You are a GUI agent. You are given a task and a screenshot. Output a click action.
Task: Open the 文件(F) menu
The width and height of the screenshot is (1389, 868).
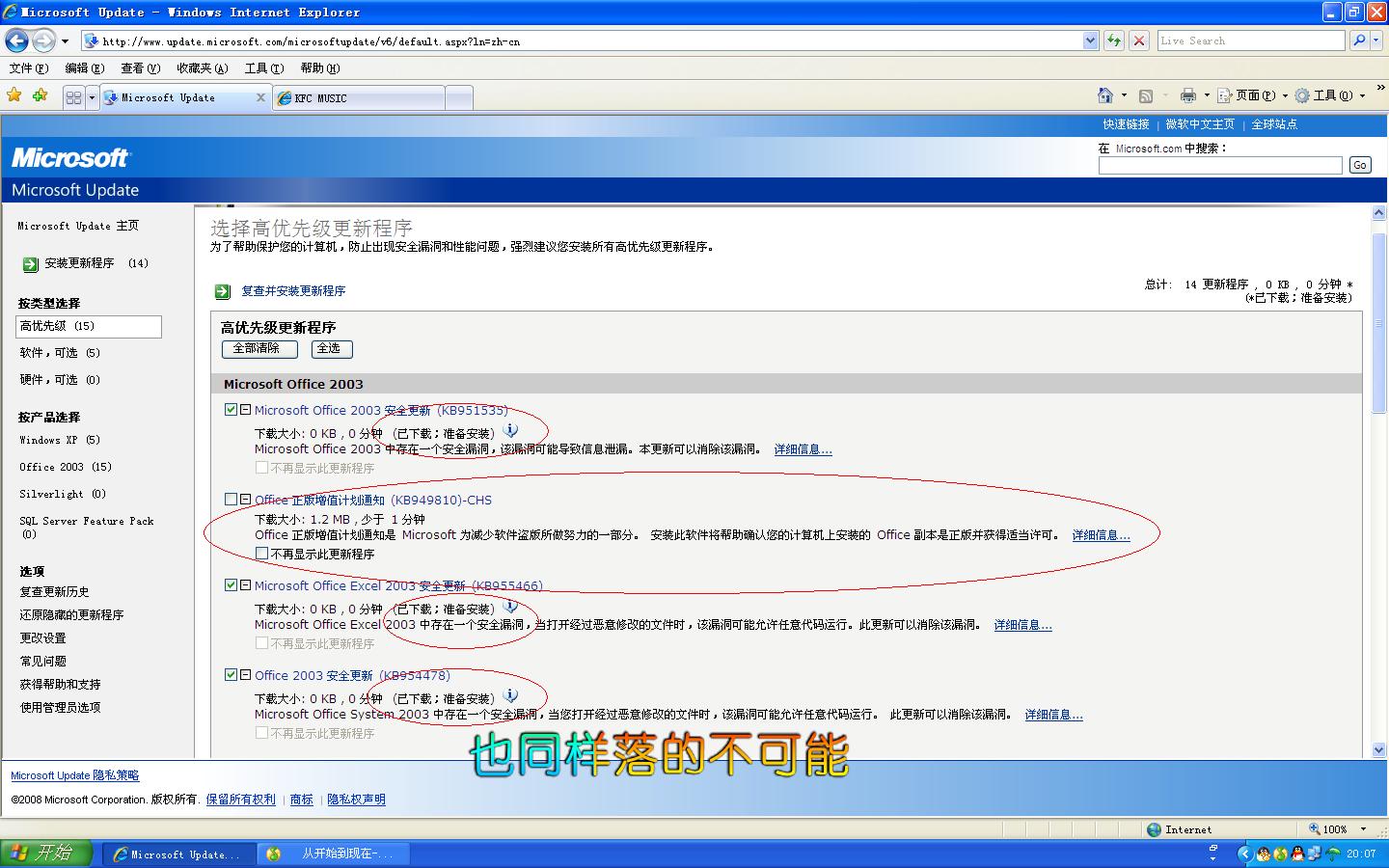28,68
